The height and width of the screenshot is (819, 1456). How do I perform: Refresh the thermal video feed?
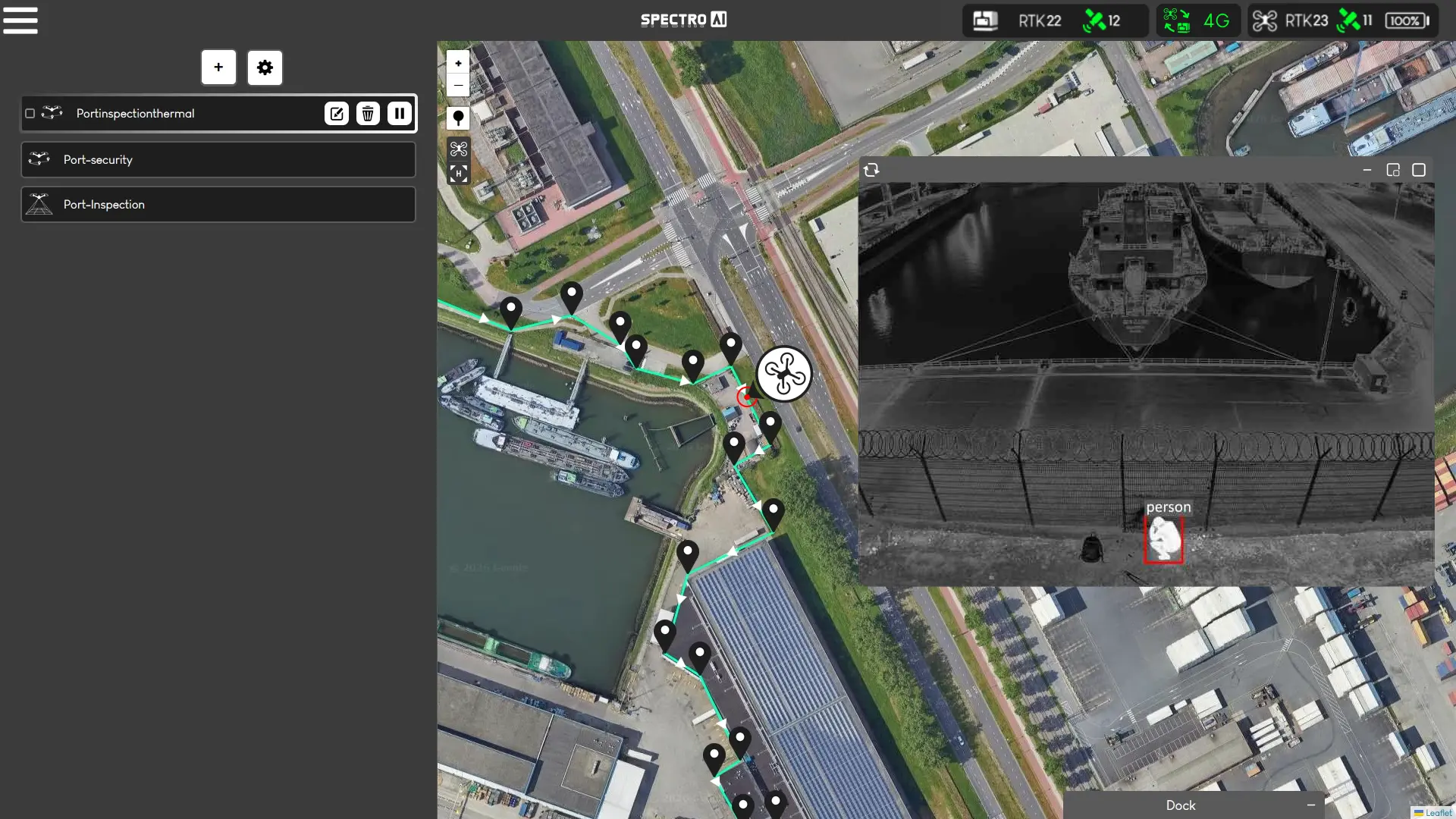pyautogui.click(x=872, y=170)
